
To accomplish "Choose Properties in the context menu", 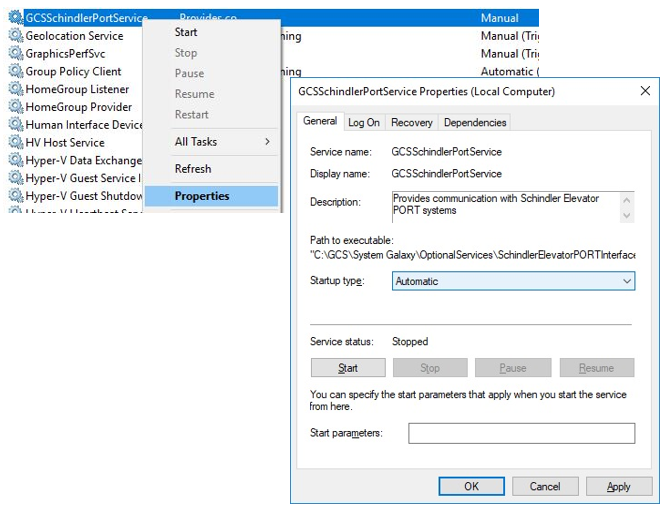I will click(211, 196).
